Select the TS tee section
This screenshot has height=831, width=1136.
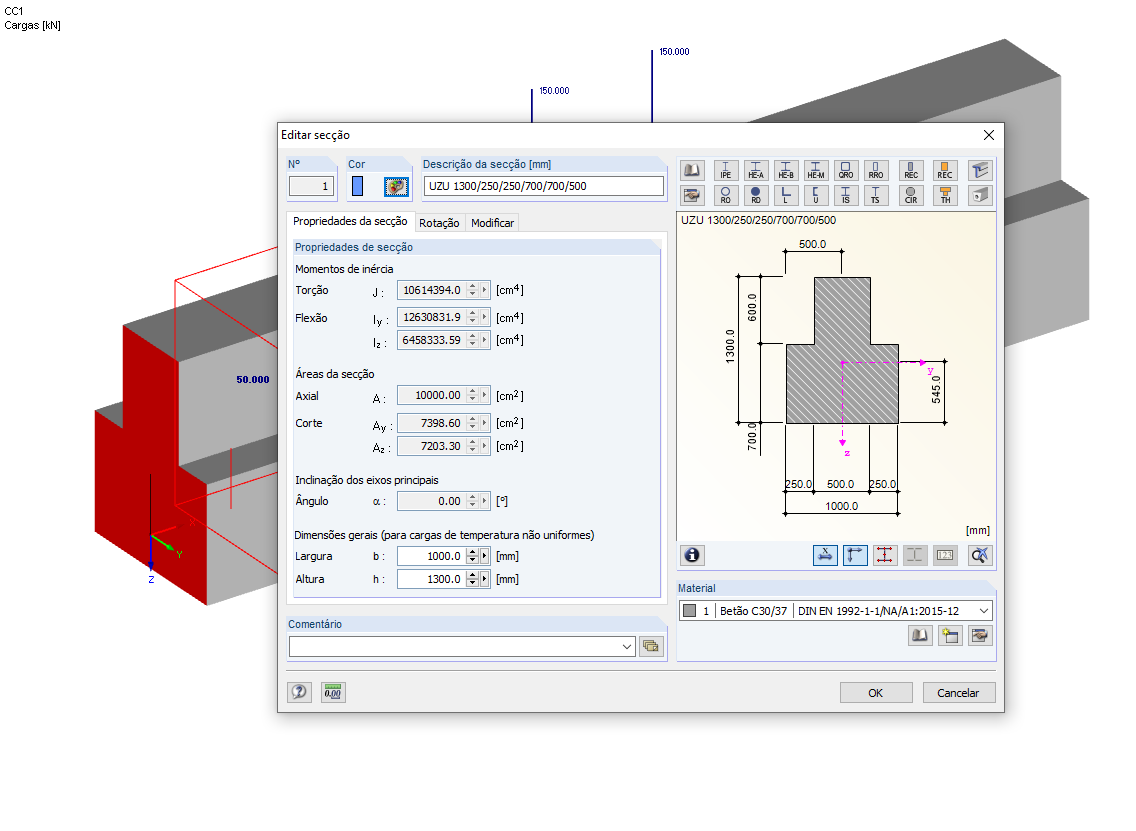876,196
